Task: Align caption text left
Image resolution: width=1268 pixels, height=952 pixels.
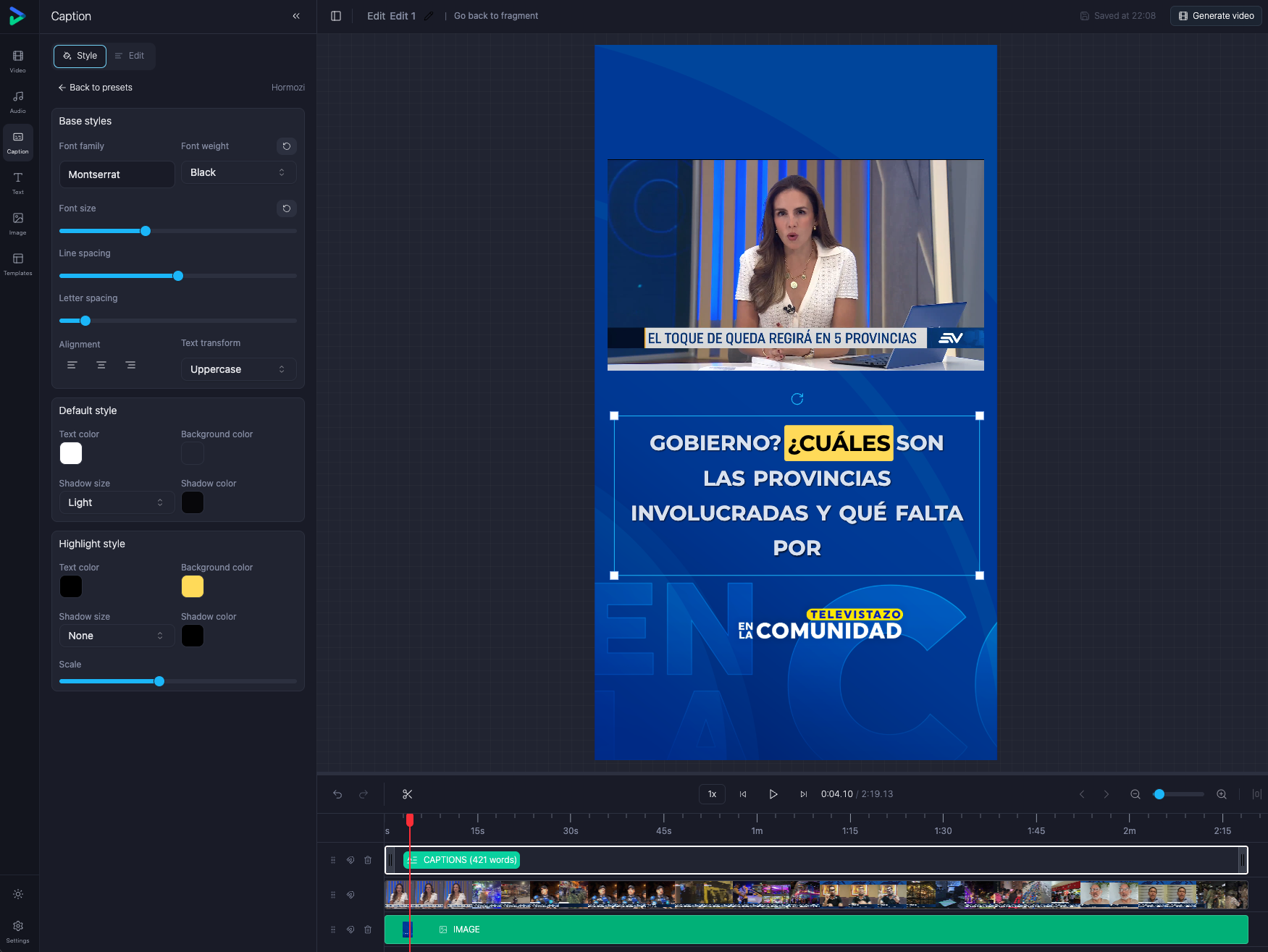Action: pos(72,365)
